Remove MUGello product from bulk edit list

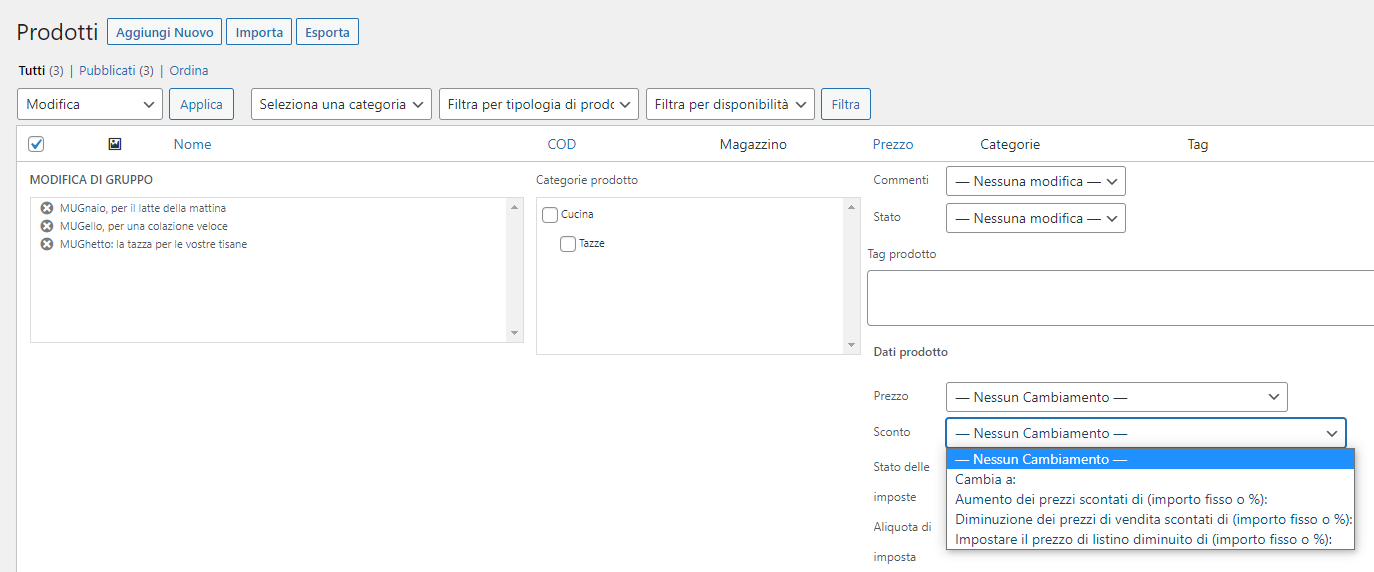47,226
